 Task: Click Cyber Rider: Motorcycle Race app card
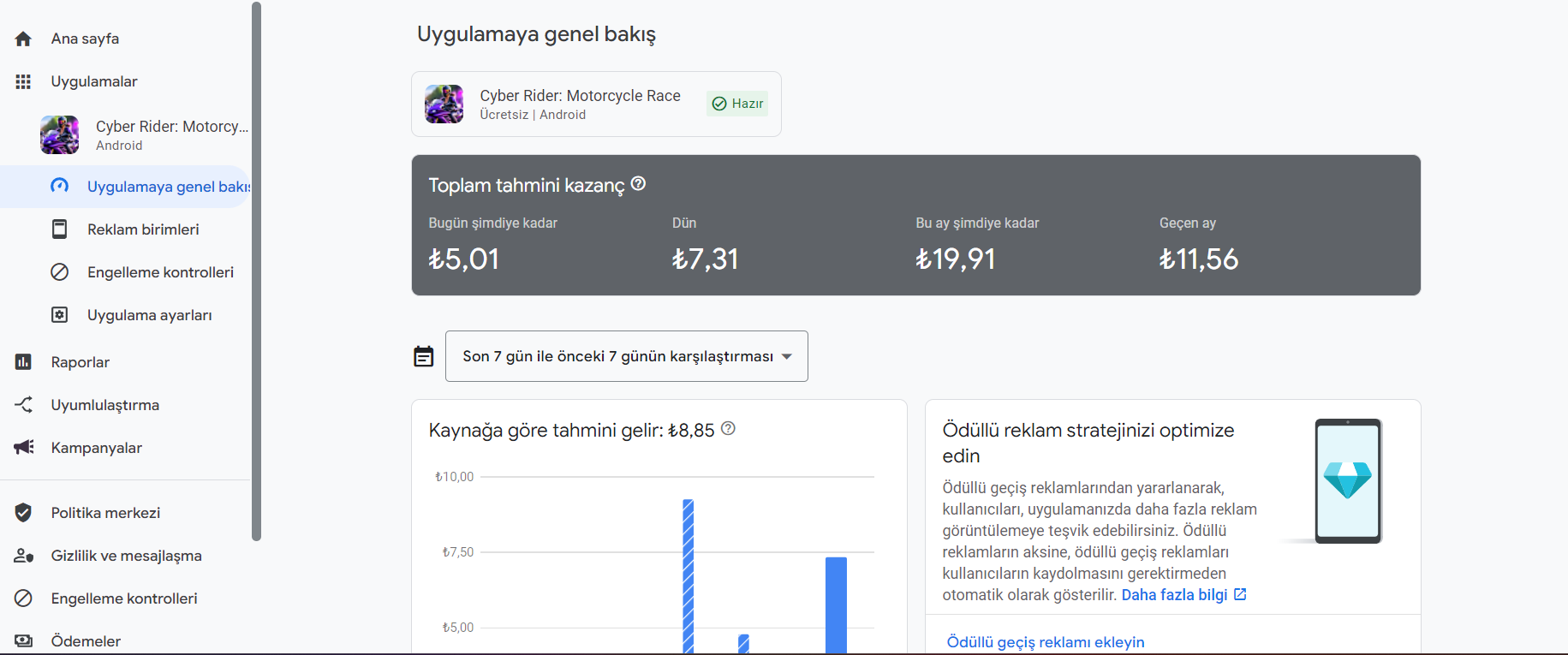tap(596, 104)
